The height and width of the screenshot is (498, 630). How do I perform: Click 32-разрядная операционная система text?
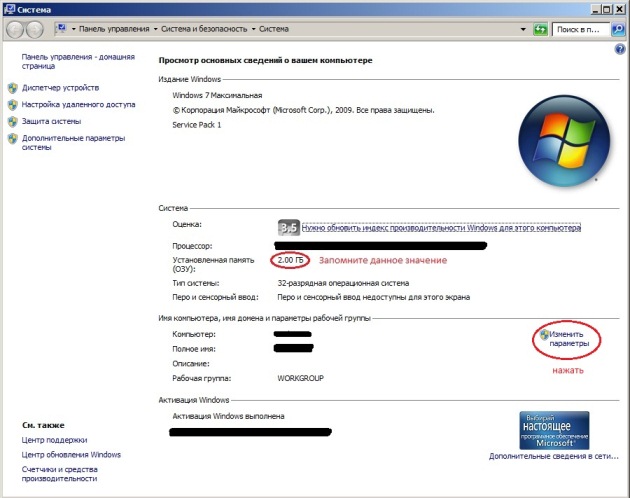343,283
